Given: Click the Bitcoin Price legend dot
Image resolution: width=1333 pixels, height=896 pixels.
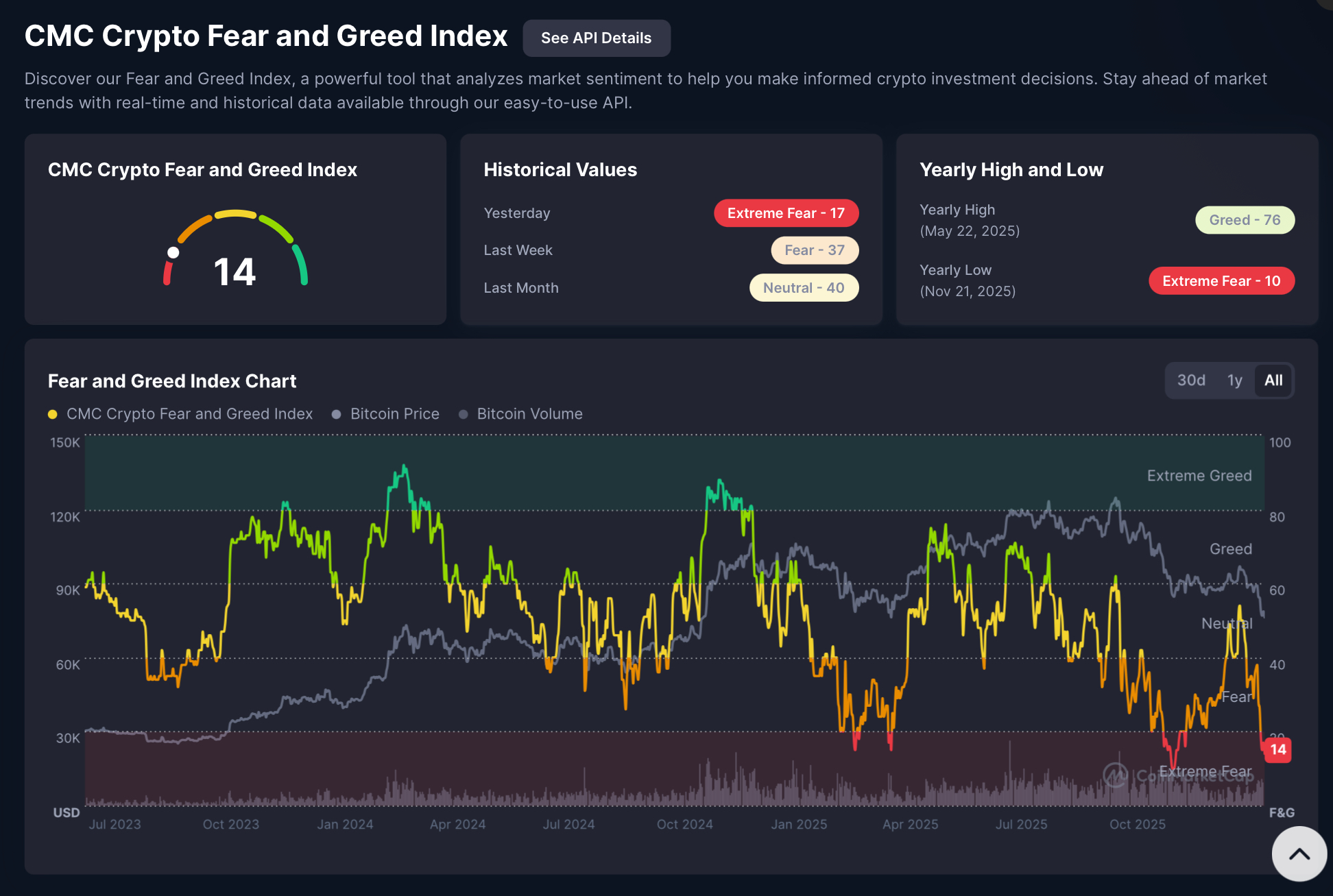Looking at the screenshot, I should 336,414.
